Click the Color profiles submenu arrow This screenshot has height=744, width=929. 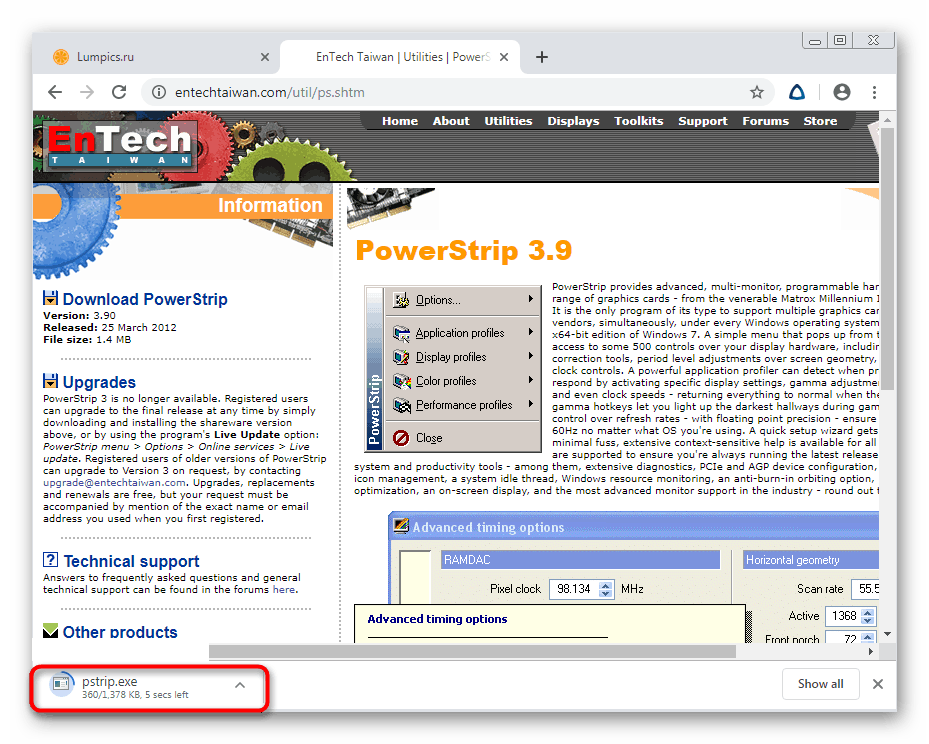531,380
